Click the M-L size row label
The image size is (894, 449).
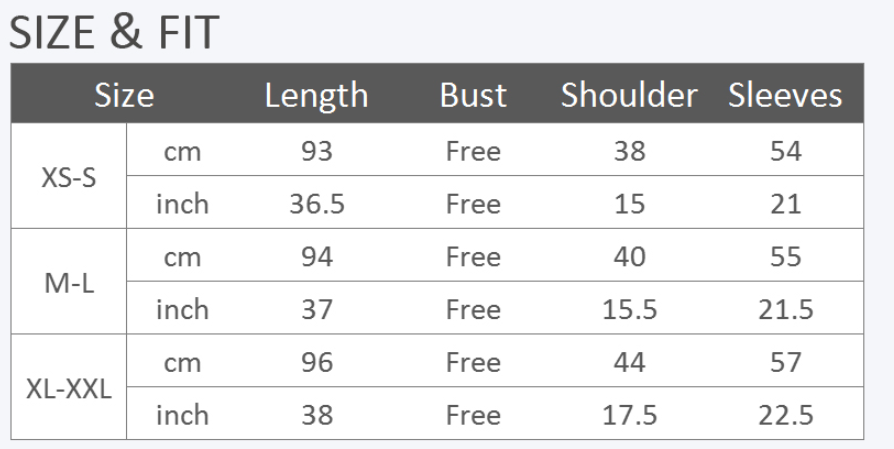pos(69,283)
